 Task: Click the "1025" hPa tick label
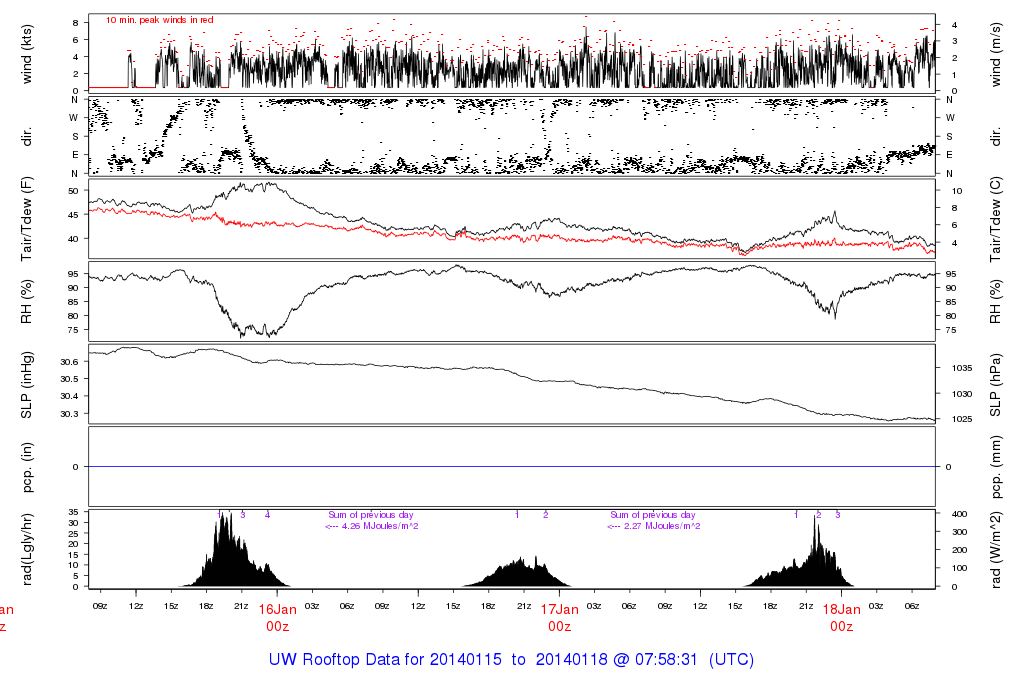coord(962,419)
